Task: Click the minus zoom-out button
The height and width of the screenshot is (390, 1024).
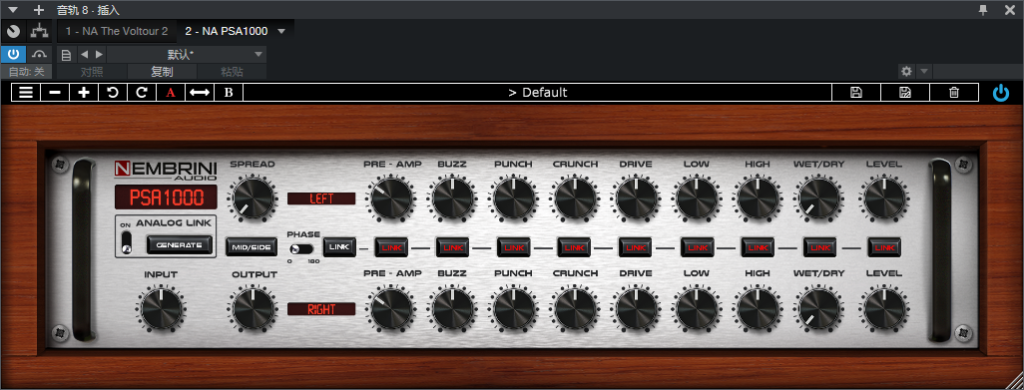Action: (x=55, y=92)
